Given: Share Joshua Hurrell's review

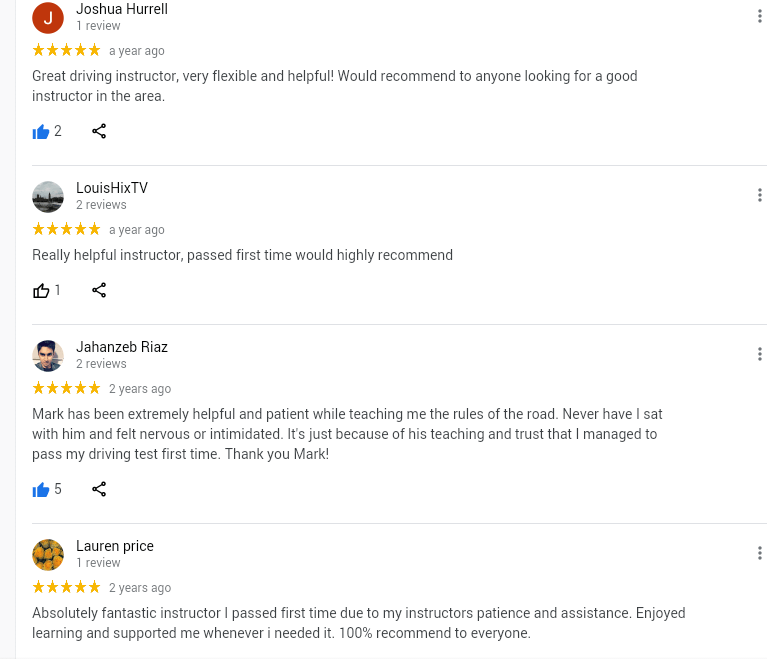Looking at the screenshot, I should pos(99,131).
